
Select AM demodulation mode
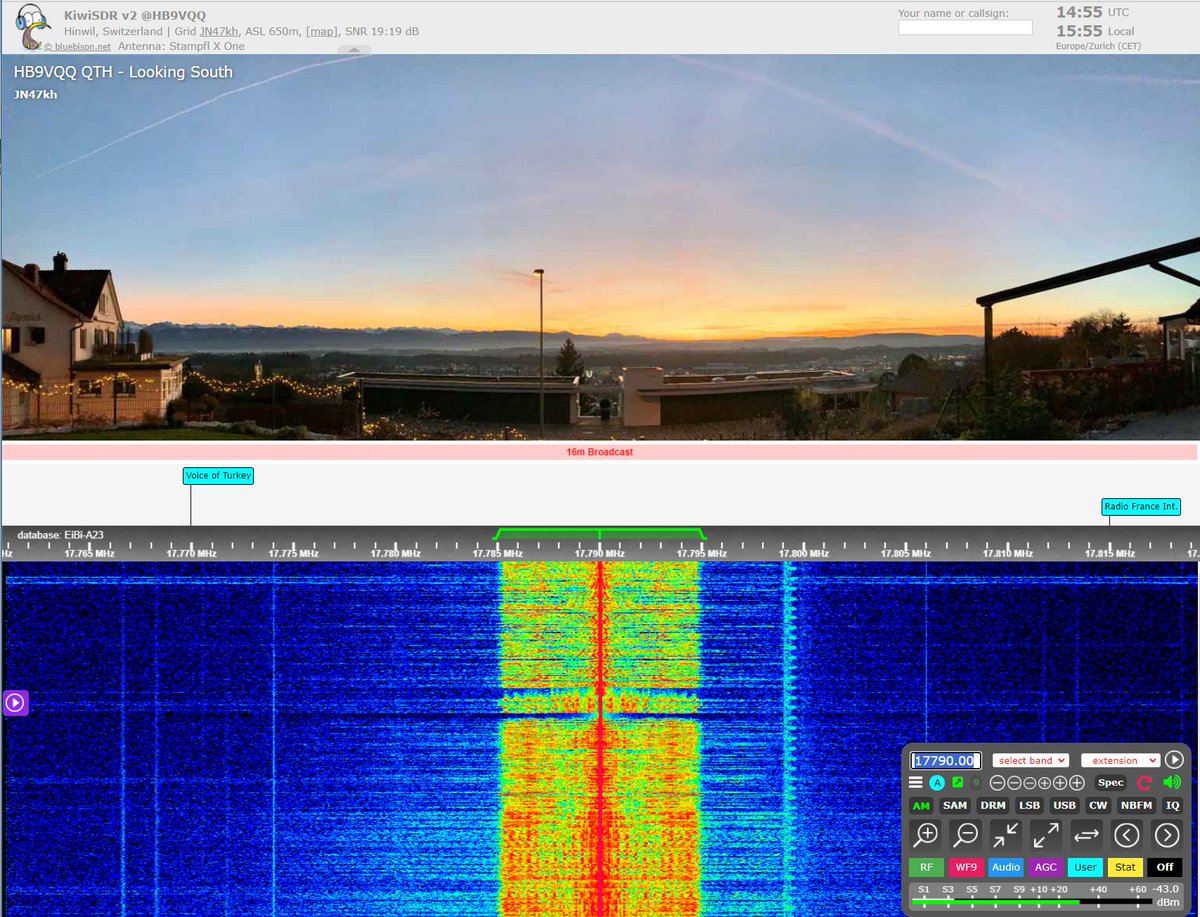tap(920, 806)
